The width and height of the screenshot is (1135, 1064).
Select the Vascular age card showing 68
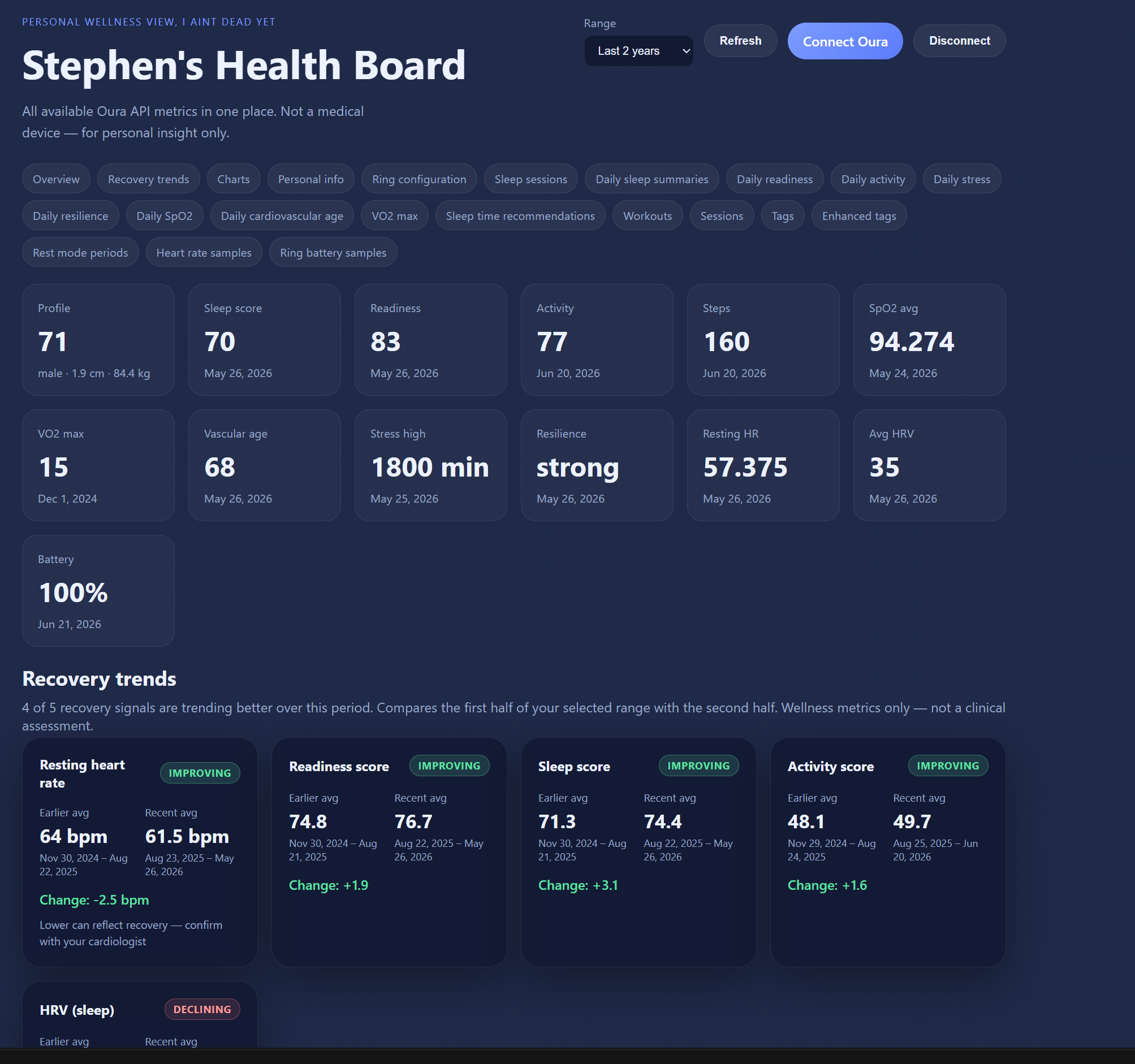[264, 465]
